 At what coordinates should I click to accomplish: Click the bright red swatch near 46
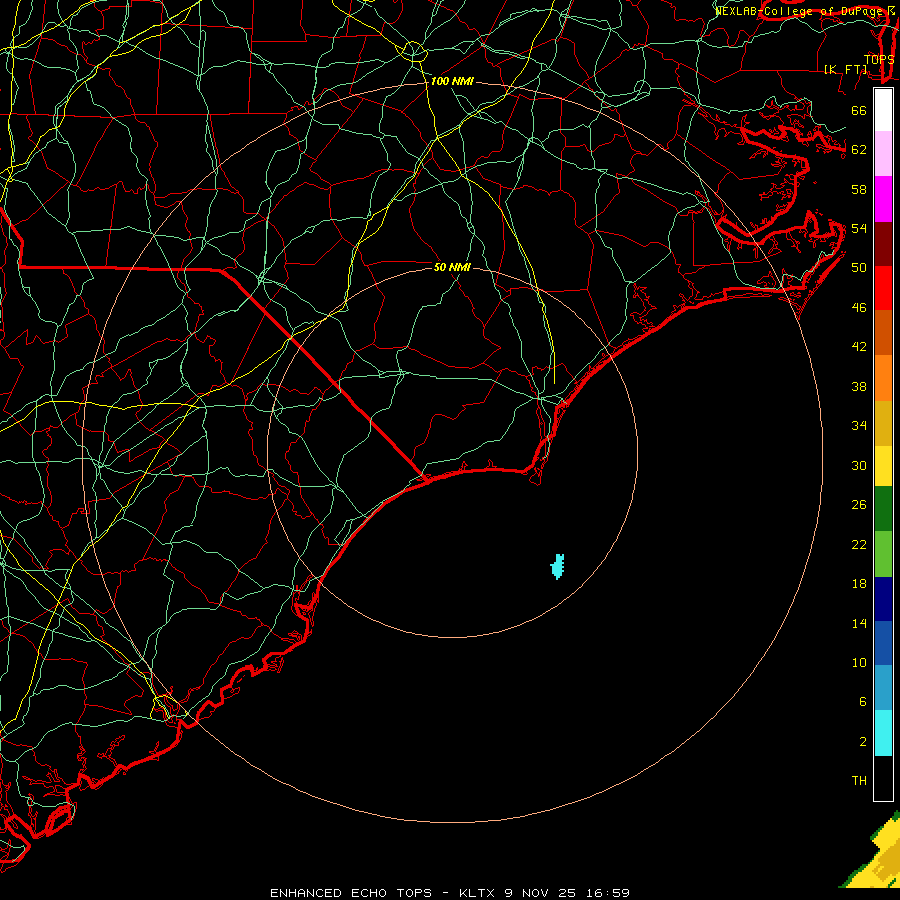pos(883,288)
